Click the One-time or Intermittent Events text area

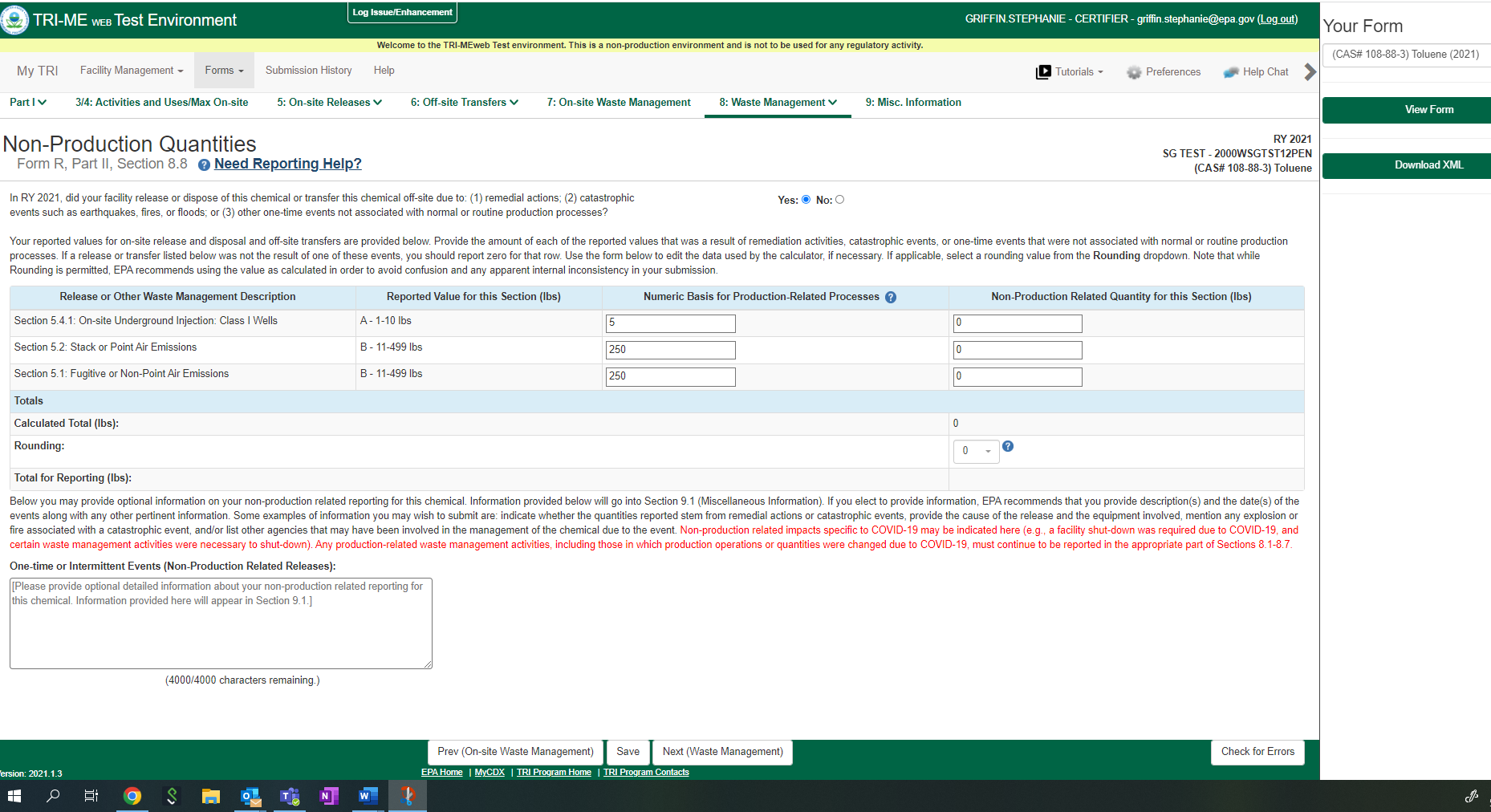[221, 623]
